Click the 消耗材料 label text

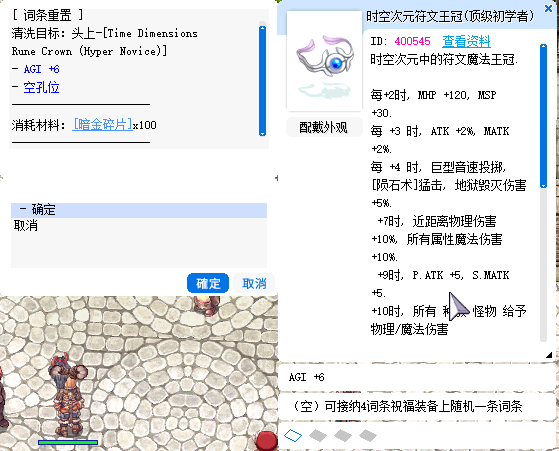coord(35,125)
